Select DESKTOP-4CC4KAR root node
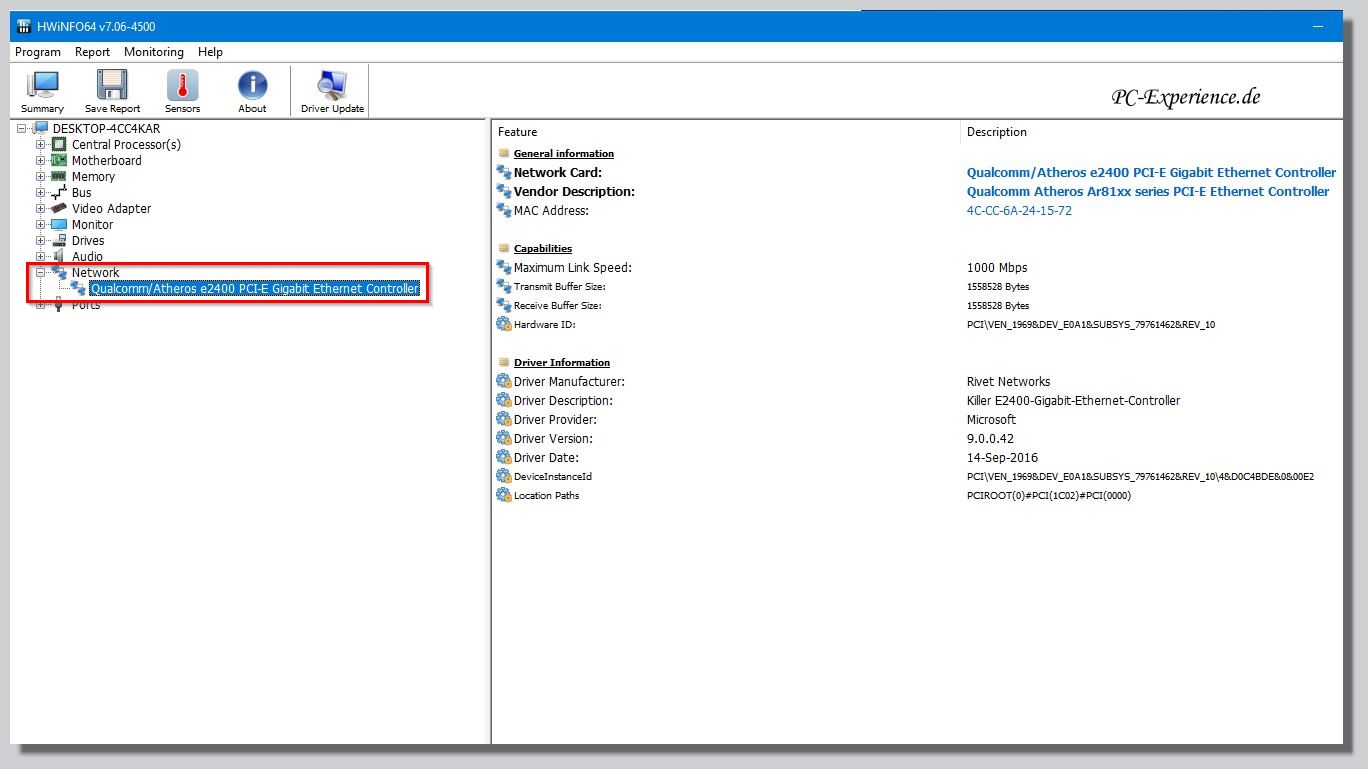Screen dimensions: 1368x769 click(x=106, y=129)
